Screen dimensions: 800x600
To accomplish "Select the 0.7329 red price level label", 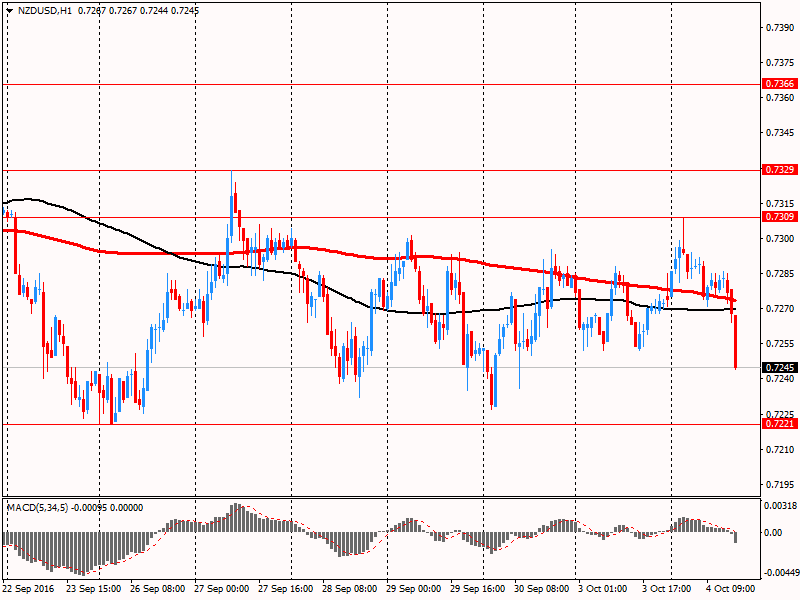I will 780,169.
